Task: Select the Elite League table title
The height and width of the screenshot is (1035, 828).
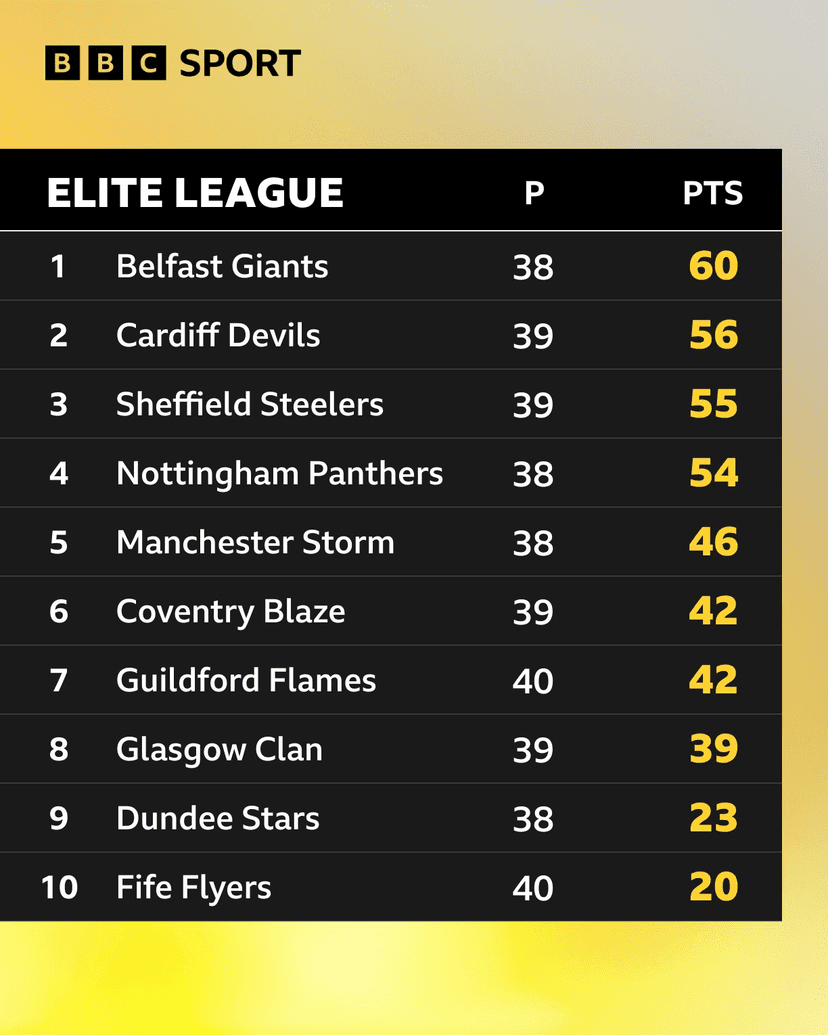Action: 195,193
